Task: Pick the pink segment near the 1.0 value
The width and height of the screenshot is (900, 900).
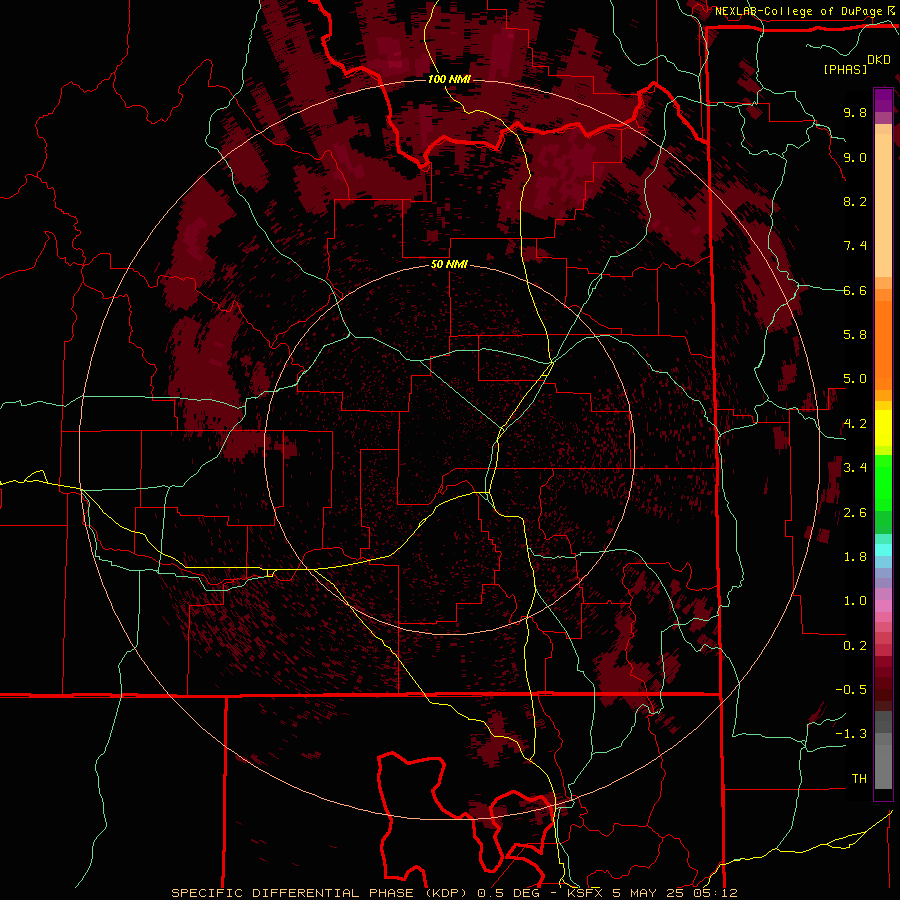Action: (x=883, y=606)
